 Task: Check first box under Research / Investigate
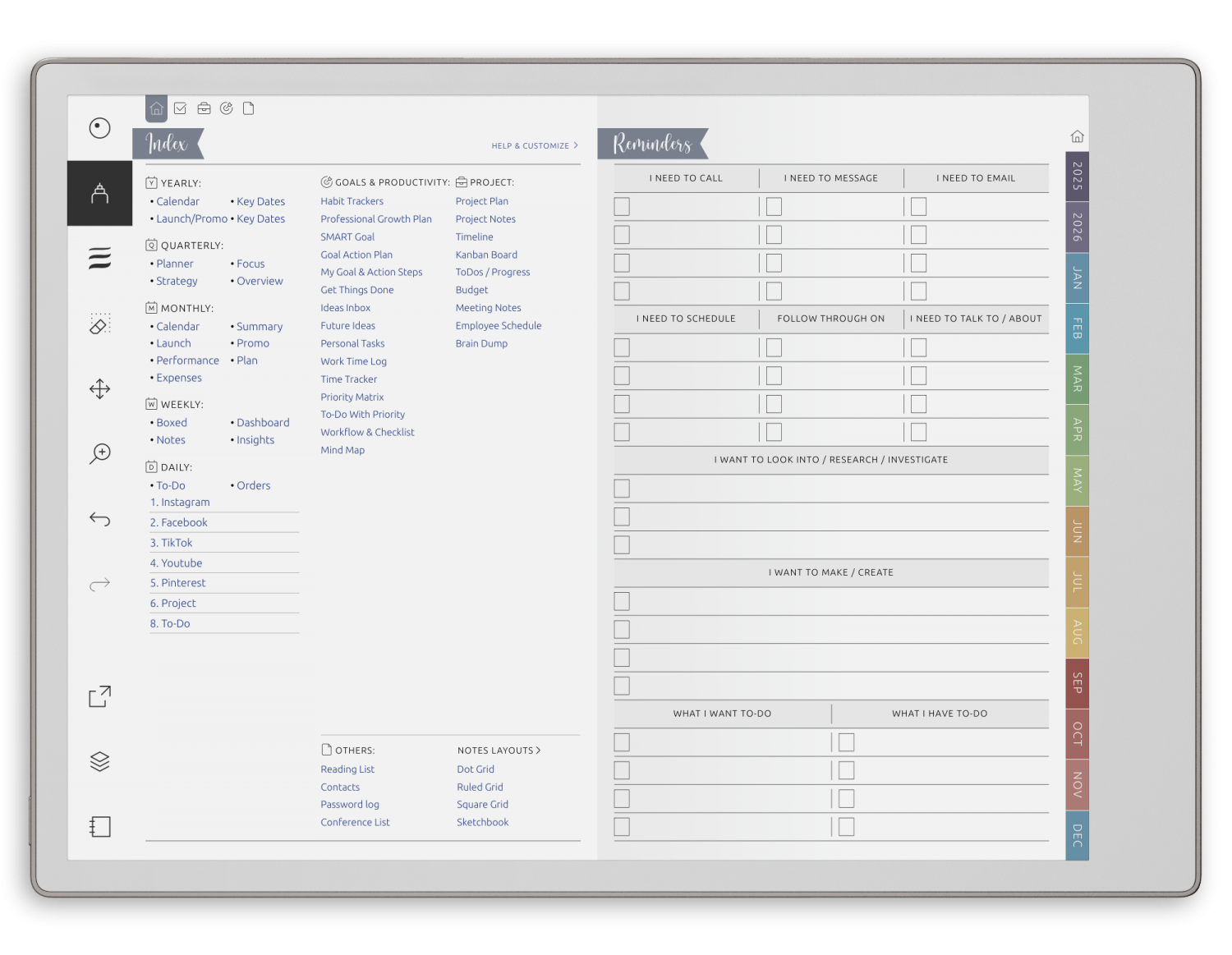click(x=622, y=489)
